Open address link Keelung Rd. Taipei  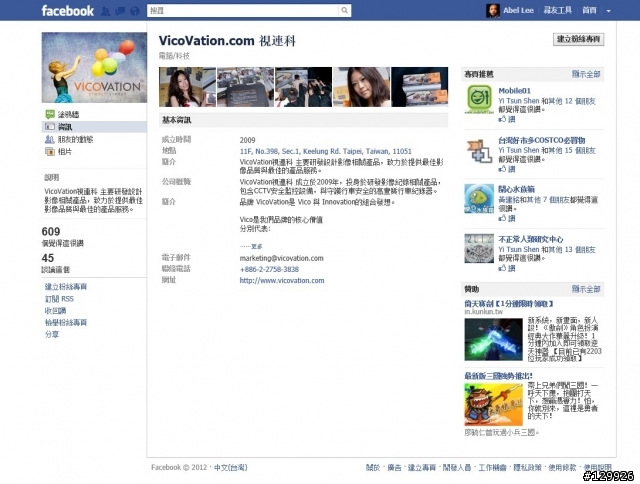325,151
